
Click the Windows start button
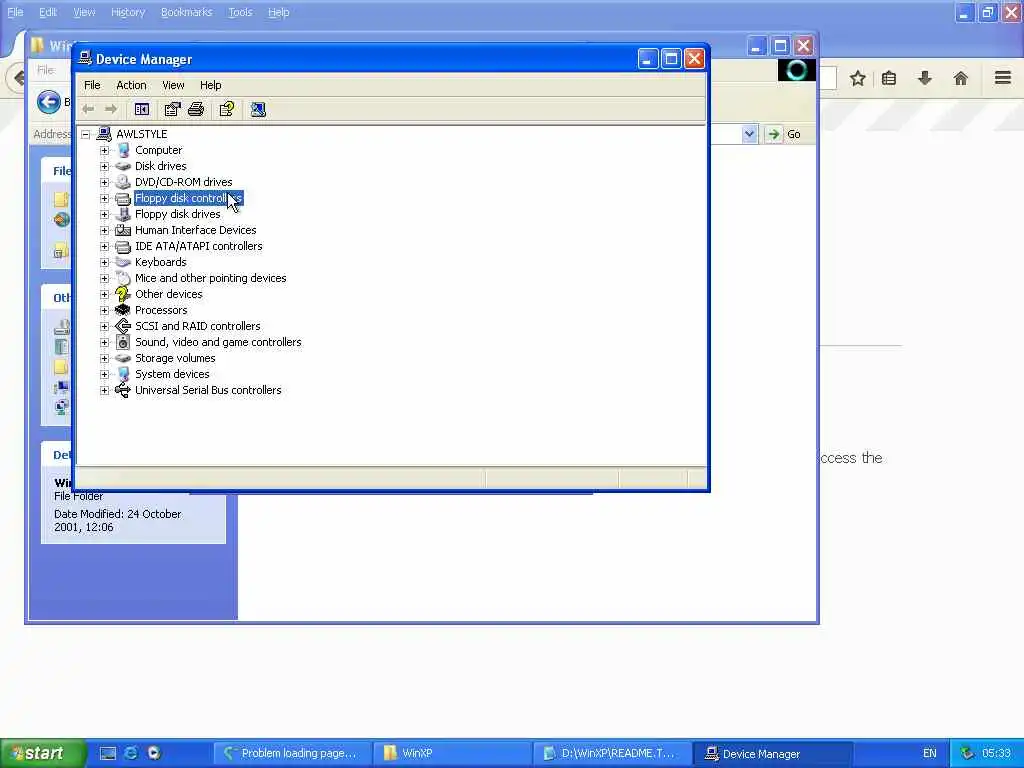[43, 753]
